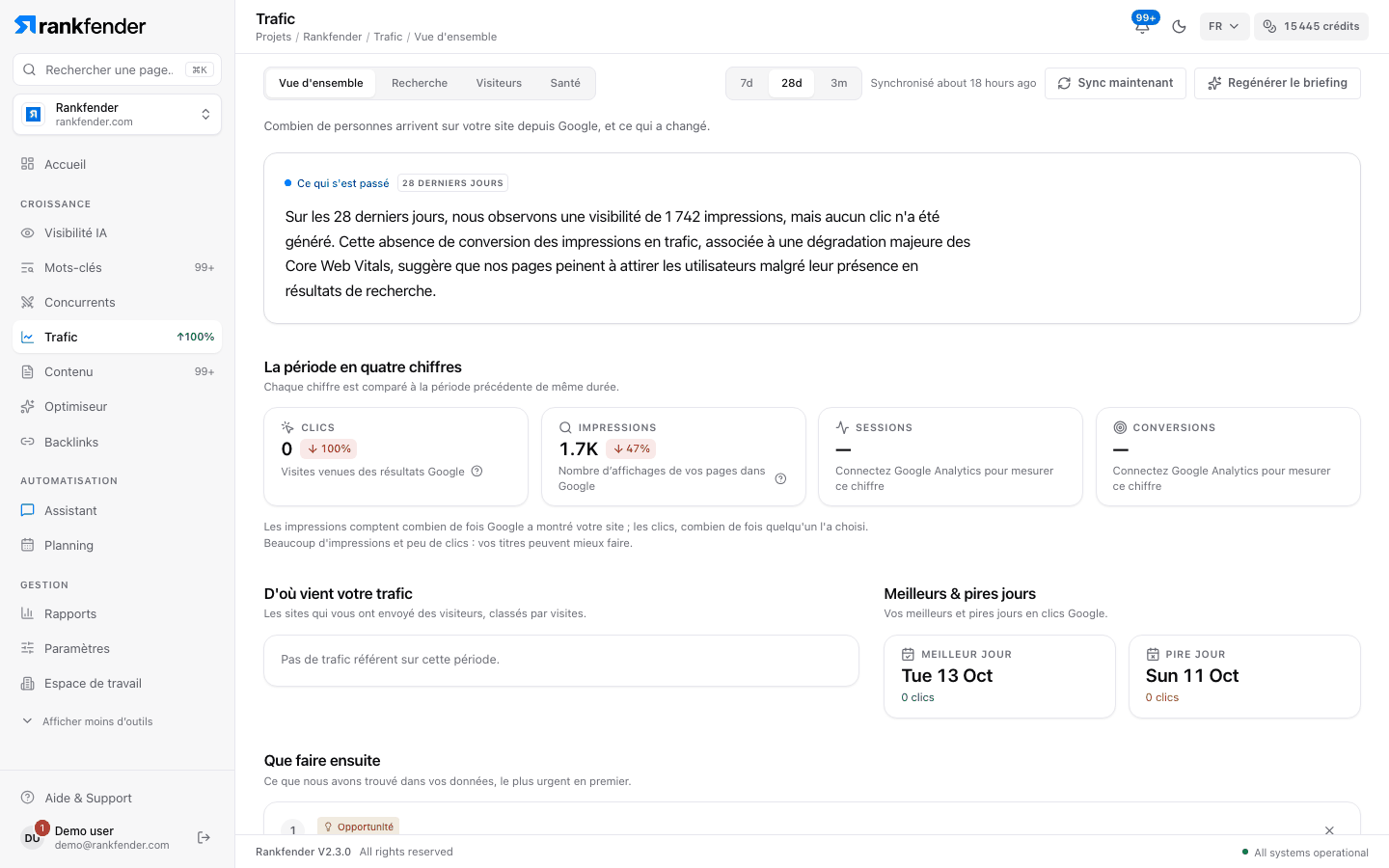Screen dimensions: 1389x868
Task: Go to Accueil in sidebar
Action: tap(117, 164)
